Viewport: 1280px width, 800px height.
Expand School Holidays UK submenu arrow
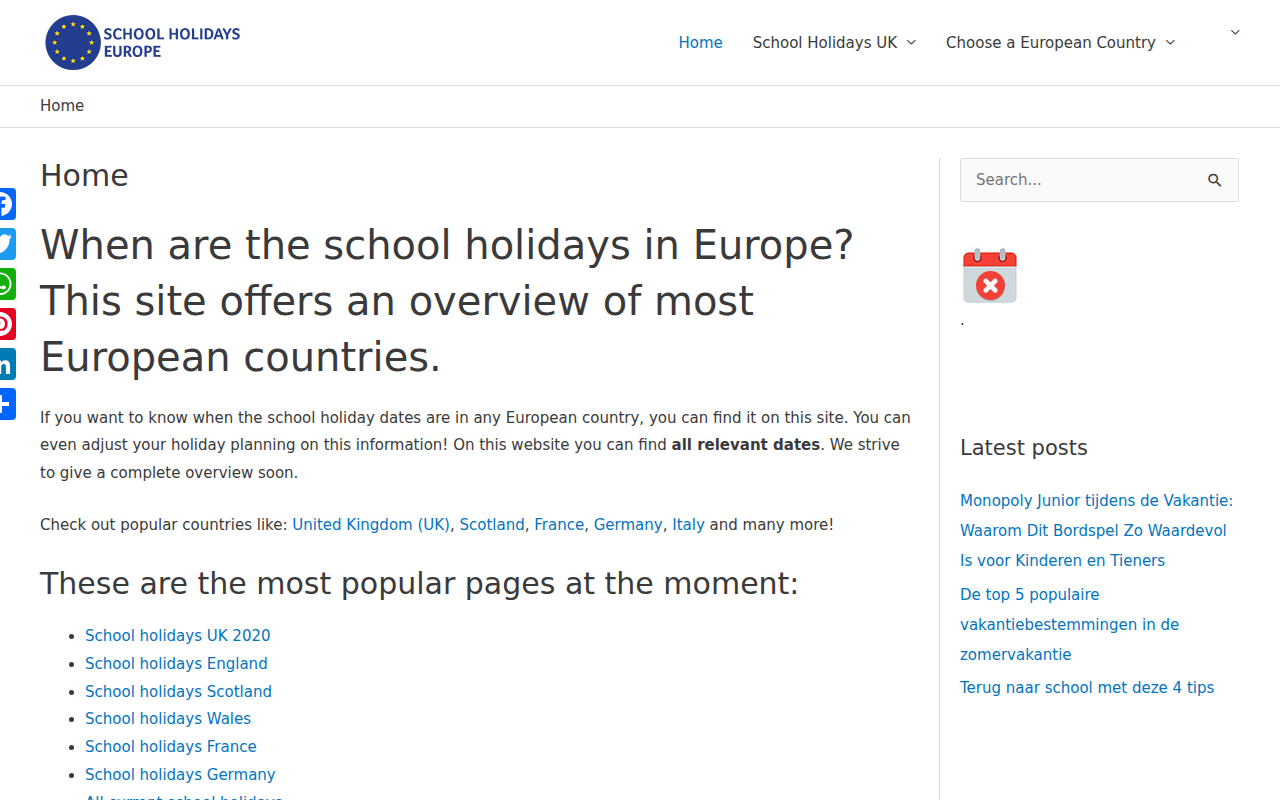pyautogui.click(x=911, y=42)
